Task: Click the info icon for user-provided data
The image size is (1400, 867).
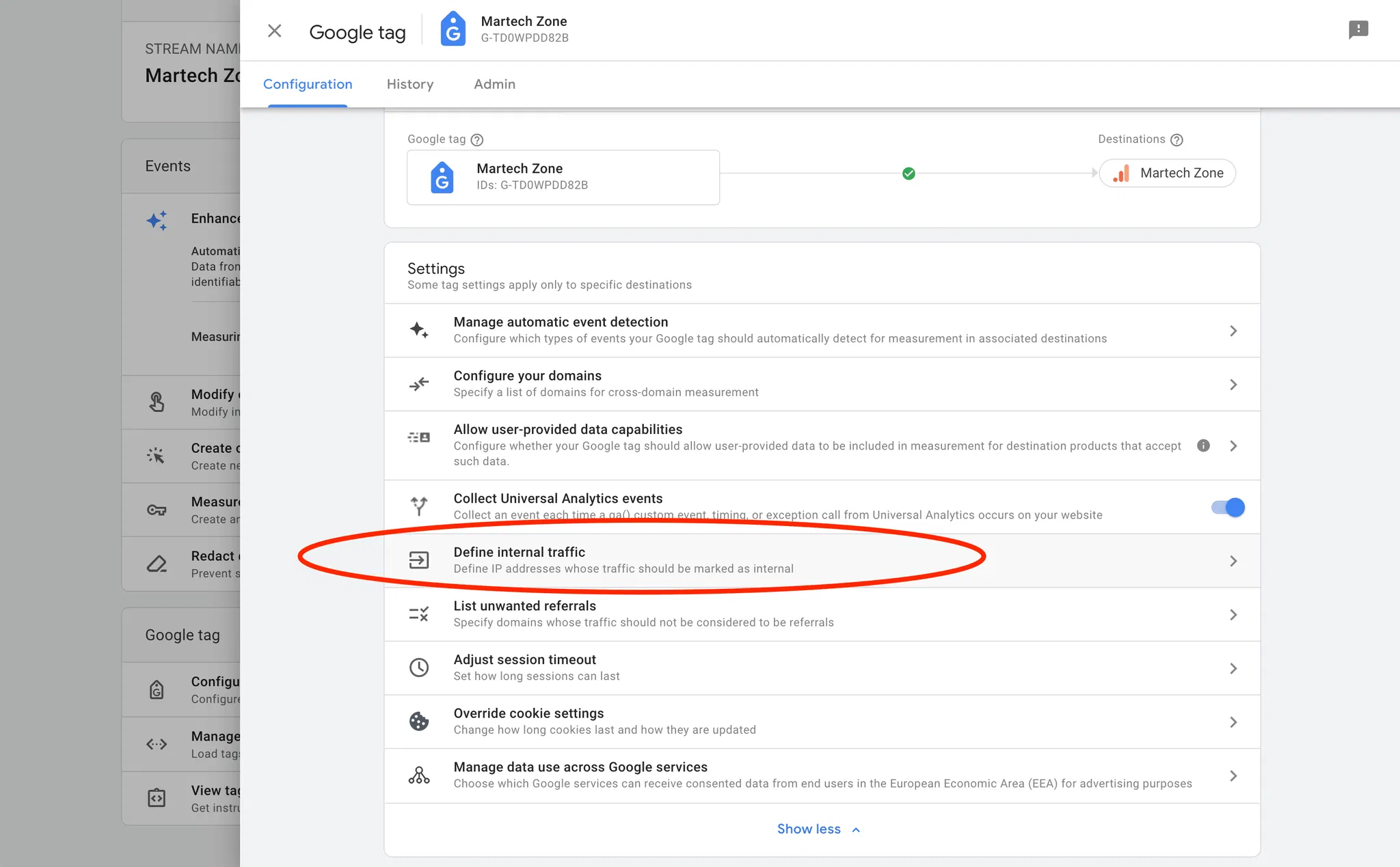Action: 1203,445
